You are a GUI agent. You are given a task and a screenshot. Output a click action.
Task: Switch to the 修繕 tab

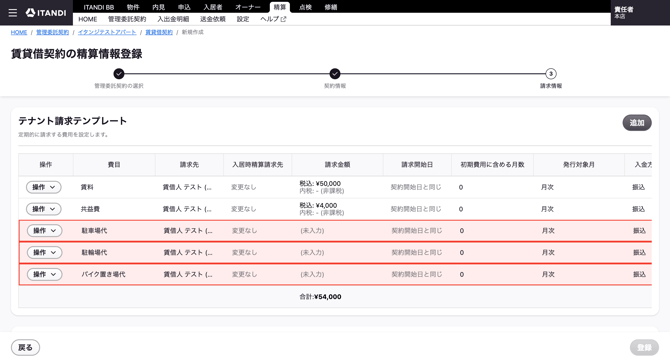coord(331,7)
